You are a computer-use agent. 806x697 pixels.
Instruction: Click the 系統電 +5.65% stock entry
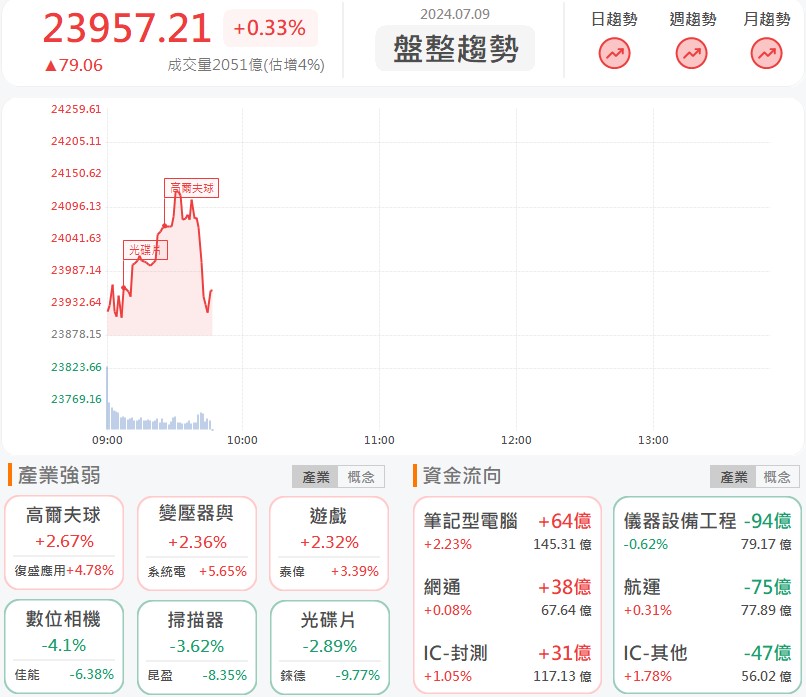(196, 571)
